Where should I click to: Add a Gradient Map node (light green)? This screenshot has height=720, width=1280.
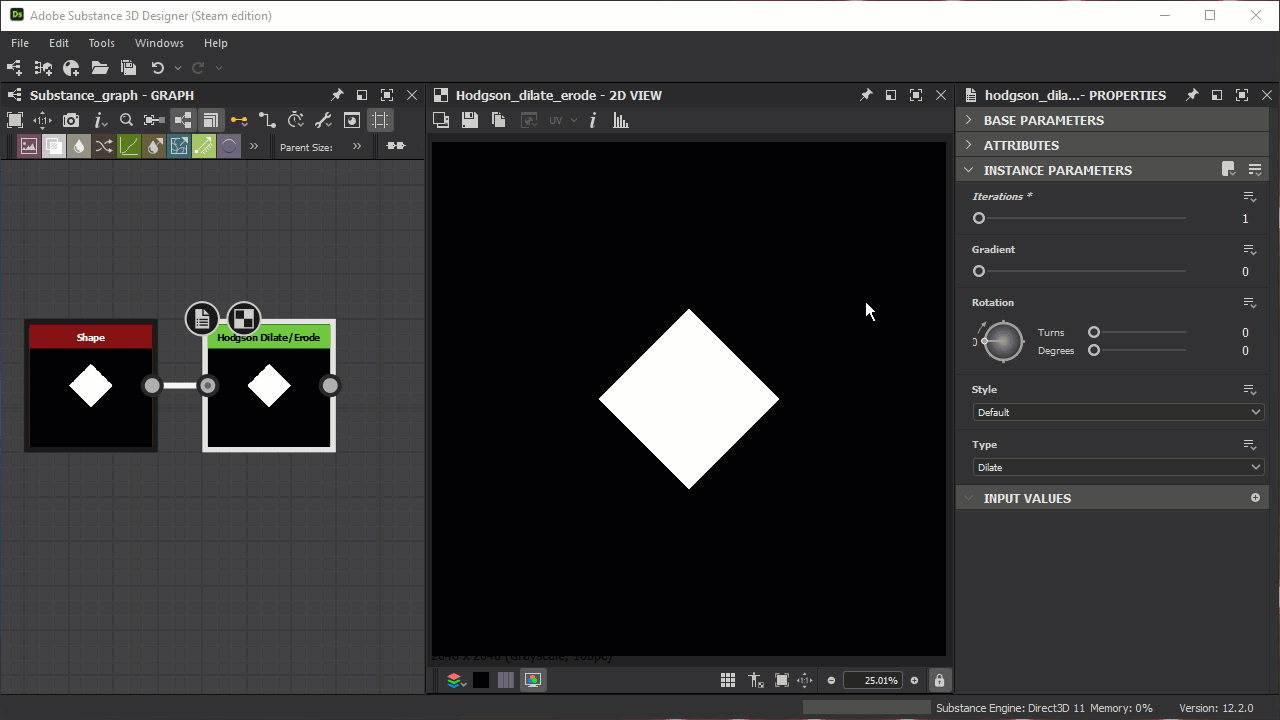[204, 146]
